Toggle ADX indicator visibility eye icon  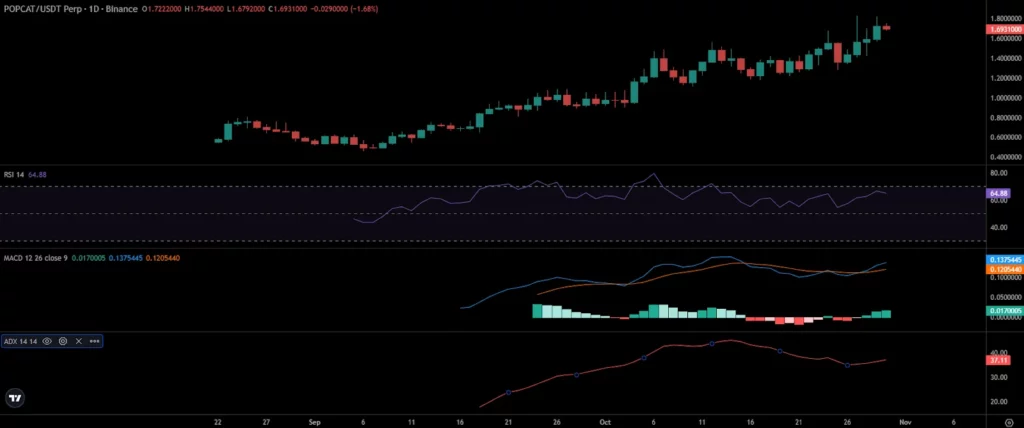(x=47, y=341)
